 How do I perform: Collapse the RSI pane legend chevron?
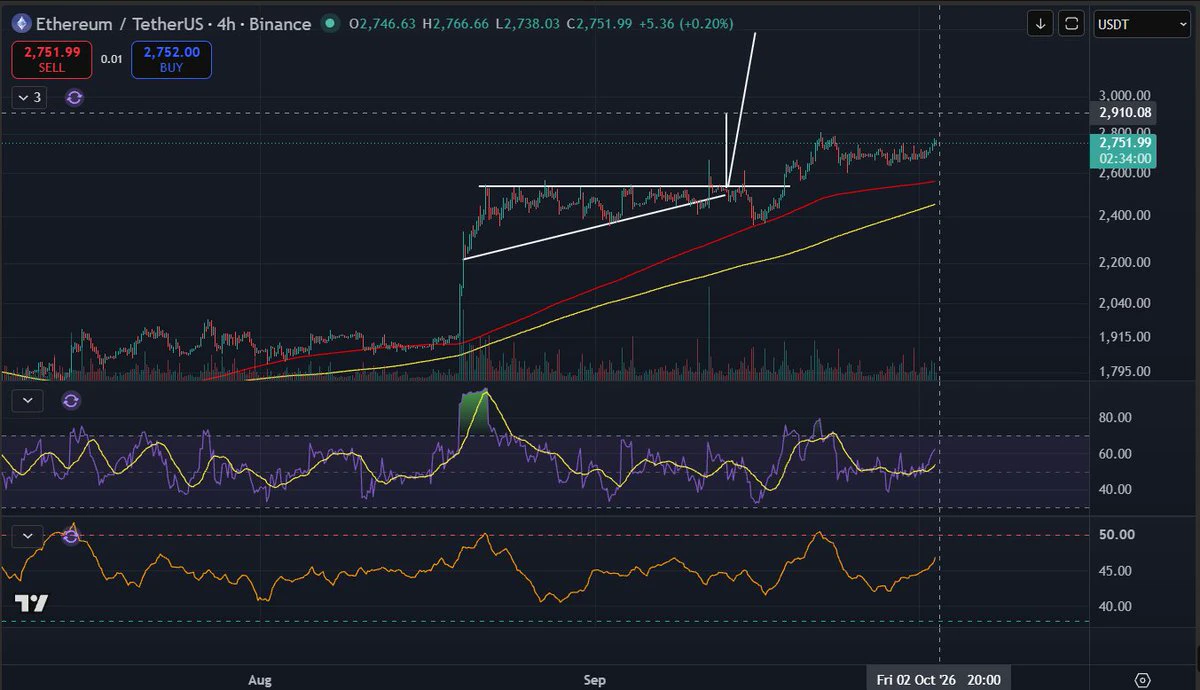[28, 401]
